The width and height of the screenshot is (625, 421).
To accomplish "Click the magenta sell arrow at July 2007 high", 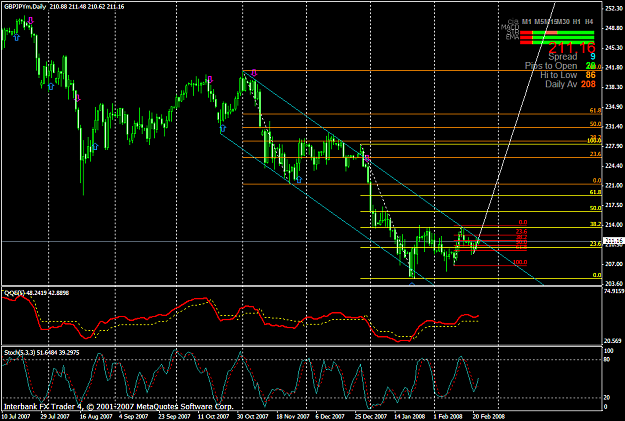I will tap(31, 21).
